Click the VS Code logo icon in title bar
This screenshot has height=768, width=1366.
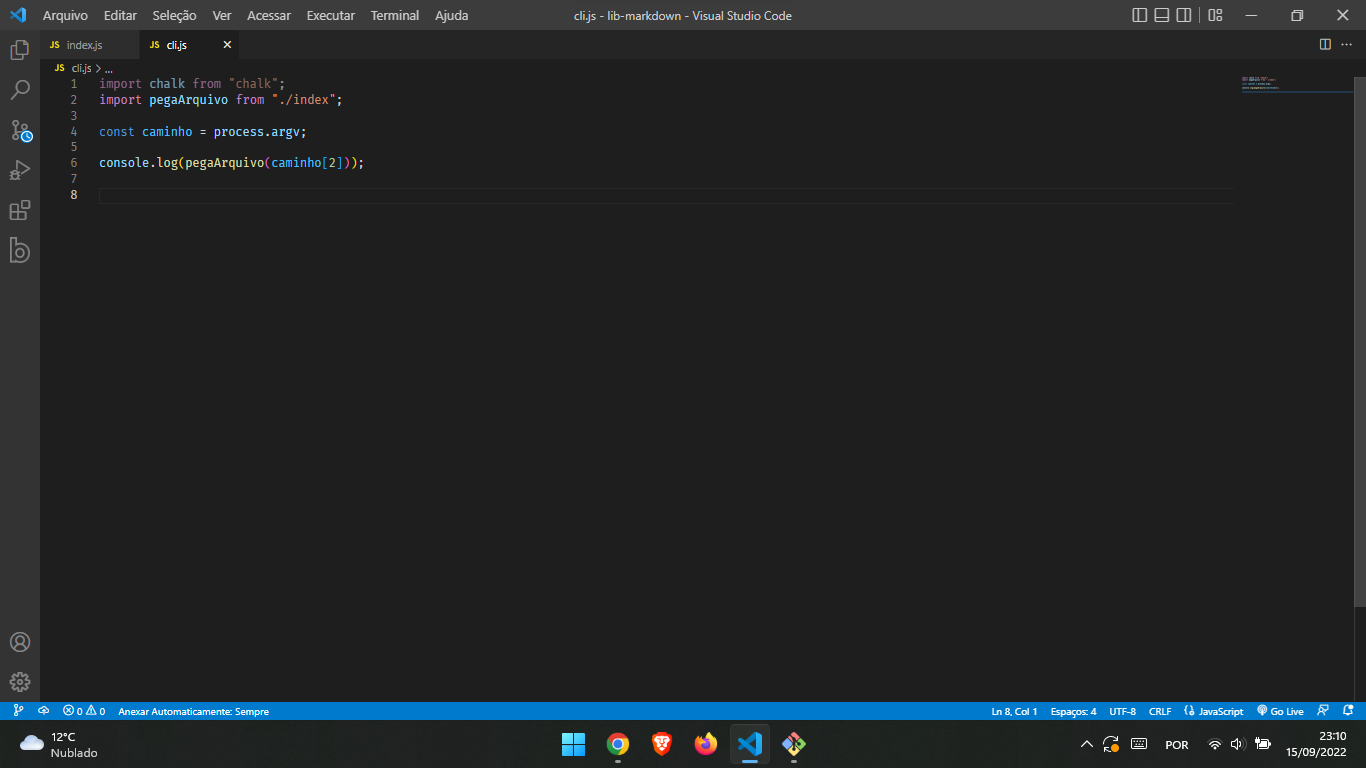[x=17, y=15]
